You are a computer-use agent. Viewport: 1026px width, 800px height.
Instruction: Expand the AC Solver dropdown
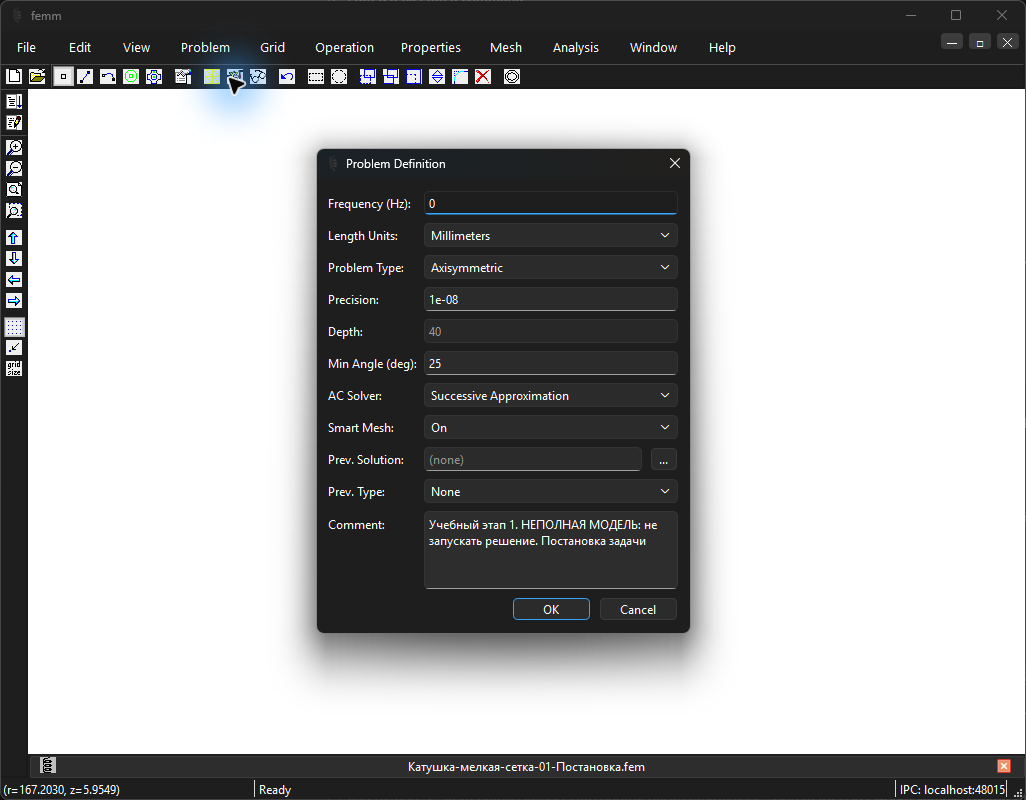(550, 396)
